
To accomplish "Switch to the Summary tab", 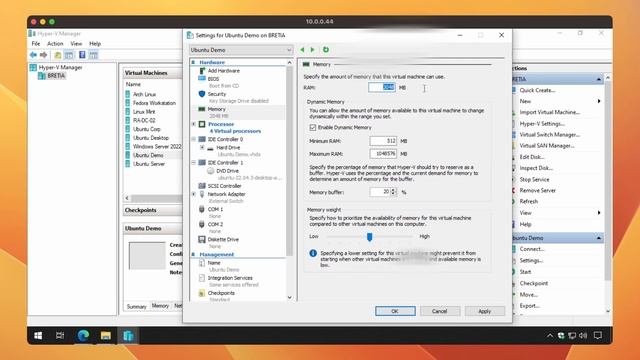I will pyautogui.click(x=136, y=307).
